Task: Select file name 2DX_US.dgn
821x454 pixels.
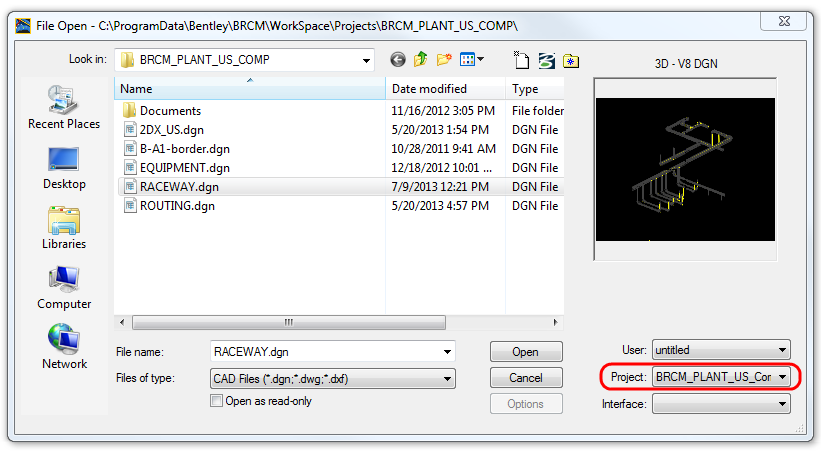Action: (172, 130)
